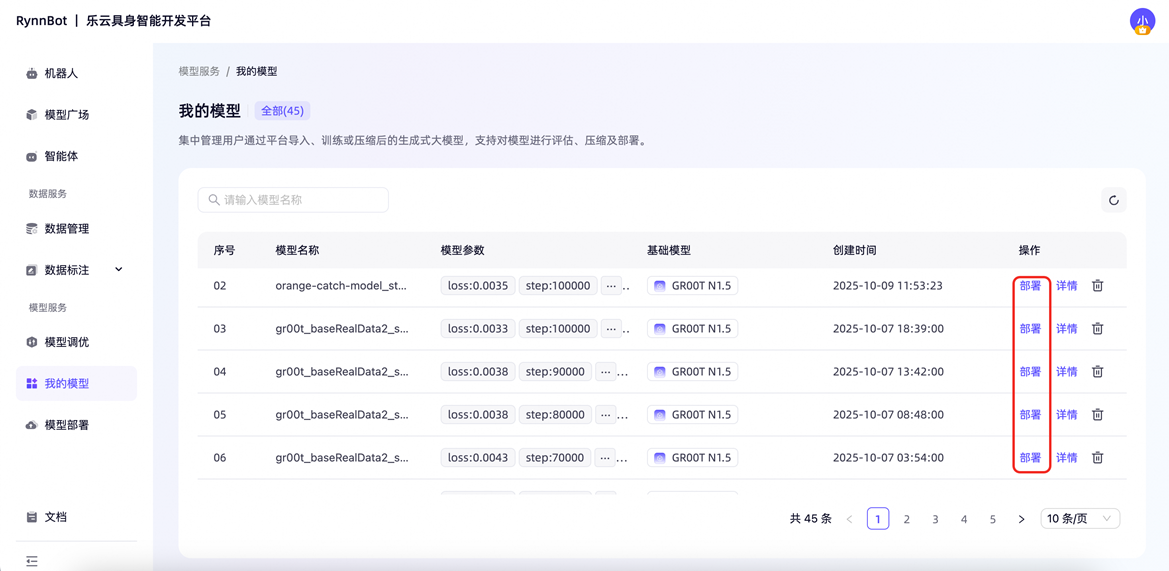Click the 创建时间 column header
The width and height of the screenshot is (1169, 571).
tap(854, 250)
